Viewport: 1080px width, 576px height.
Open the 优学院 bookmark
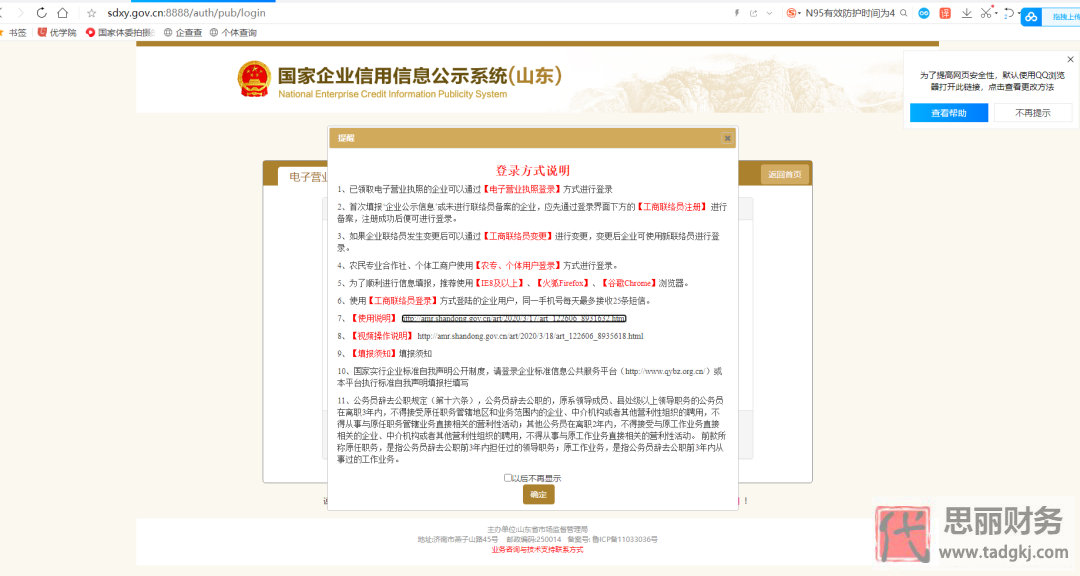56,31
